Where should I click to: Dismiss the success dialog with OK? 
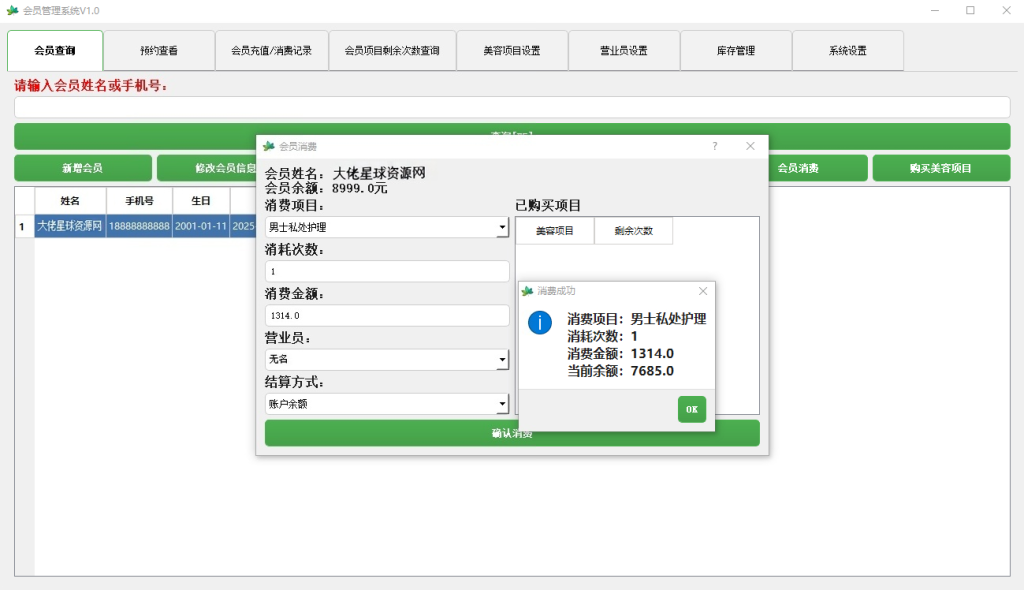[691, 409]
